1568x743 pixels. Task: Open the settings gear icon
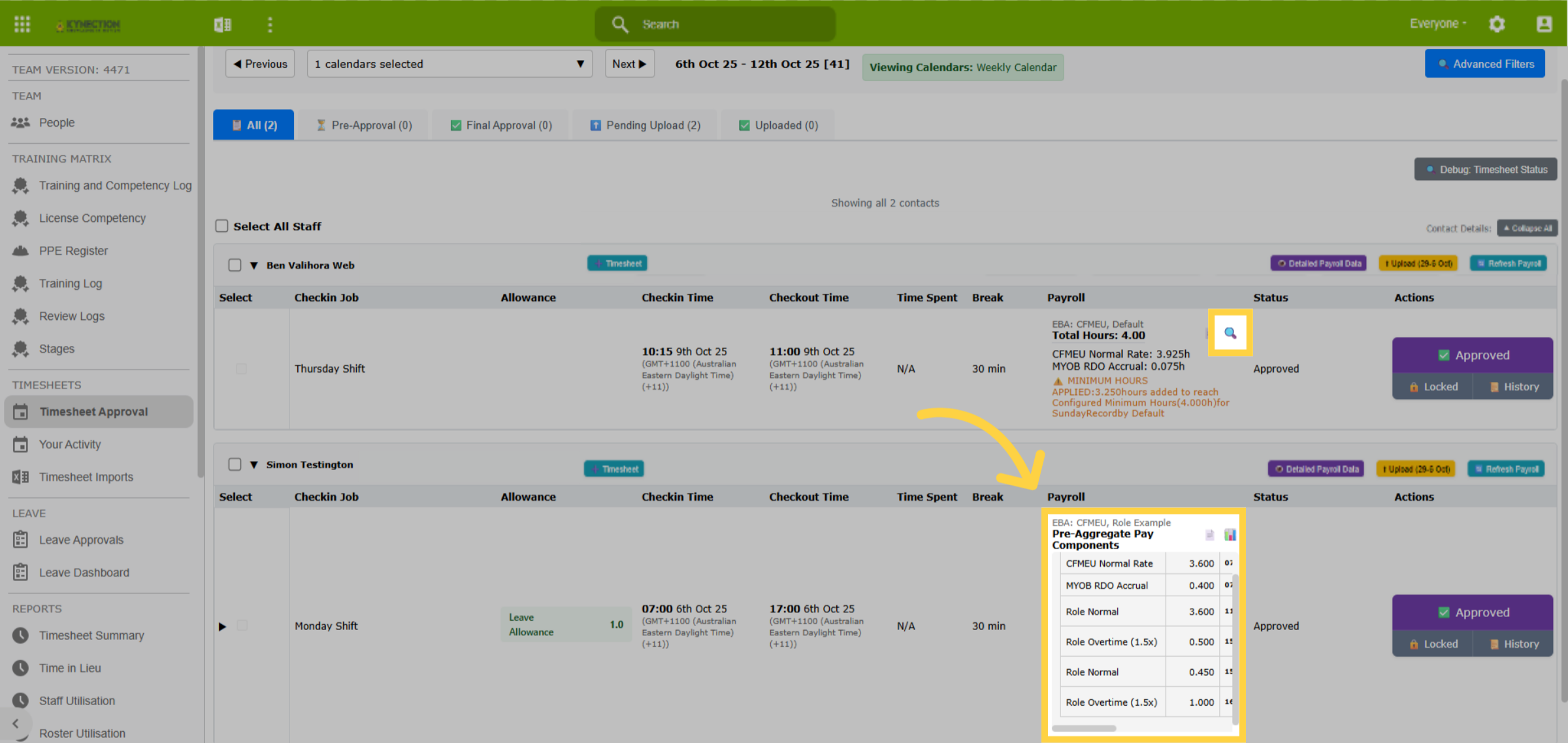(x=1497, y=24)
